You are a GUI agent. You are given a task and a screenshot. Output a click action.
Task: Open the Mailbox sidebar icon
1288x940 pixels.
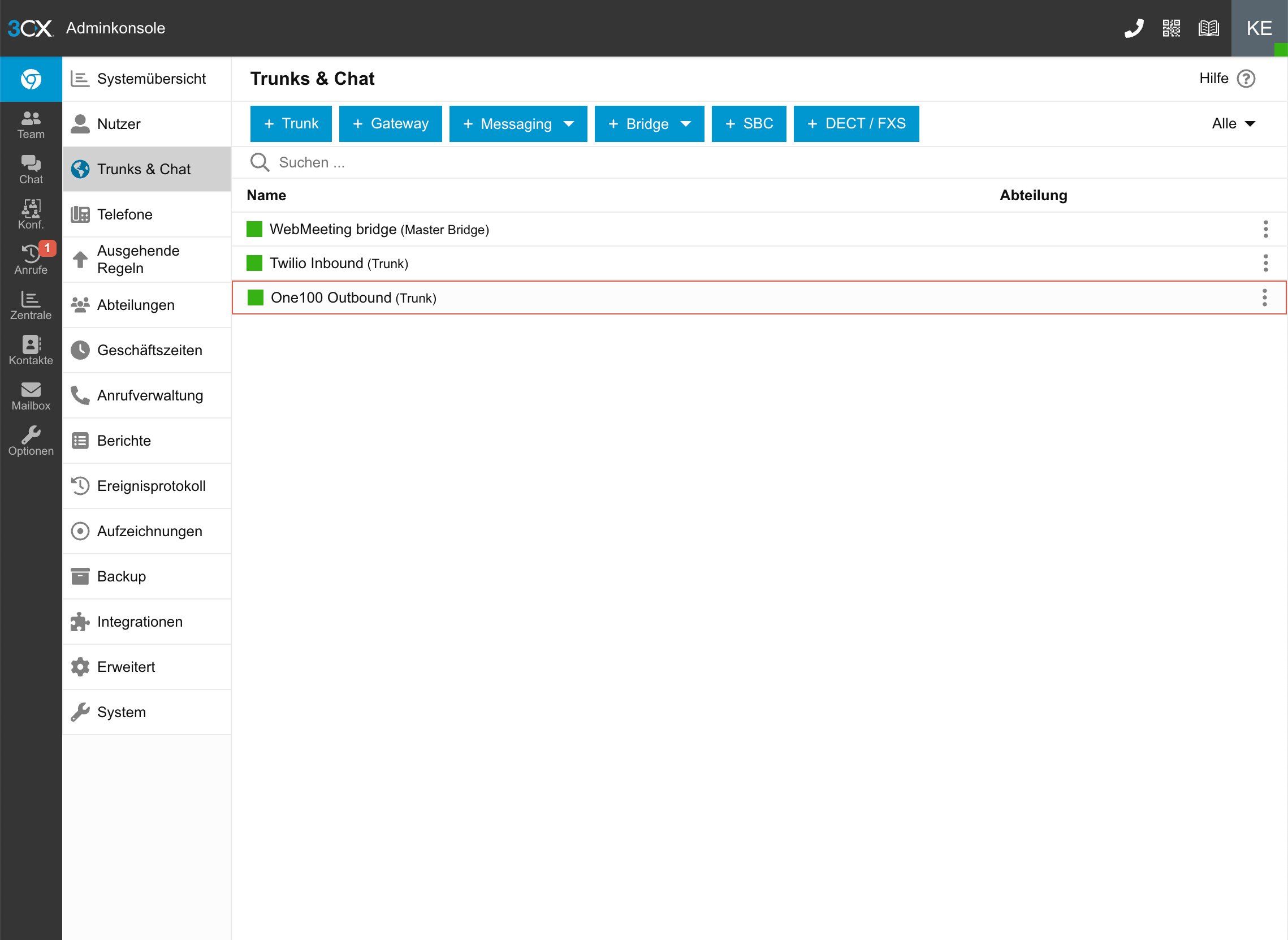pos(31,396)
